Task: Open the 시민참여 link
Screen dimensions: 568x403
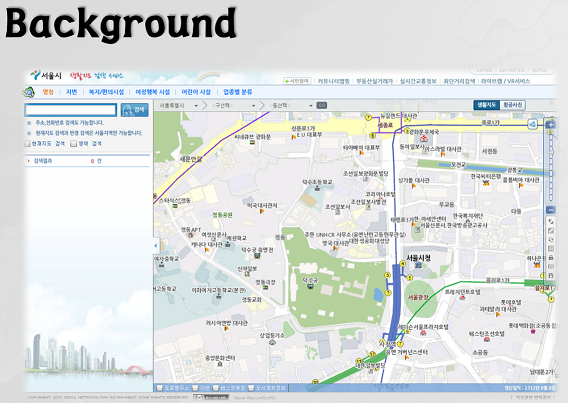Action: click(297, 81)
